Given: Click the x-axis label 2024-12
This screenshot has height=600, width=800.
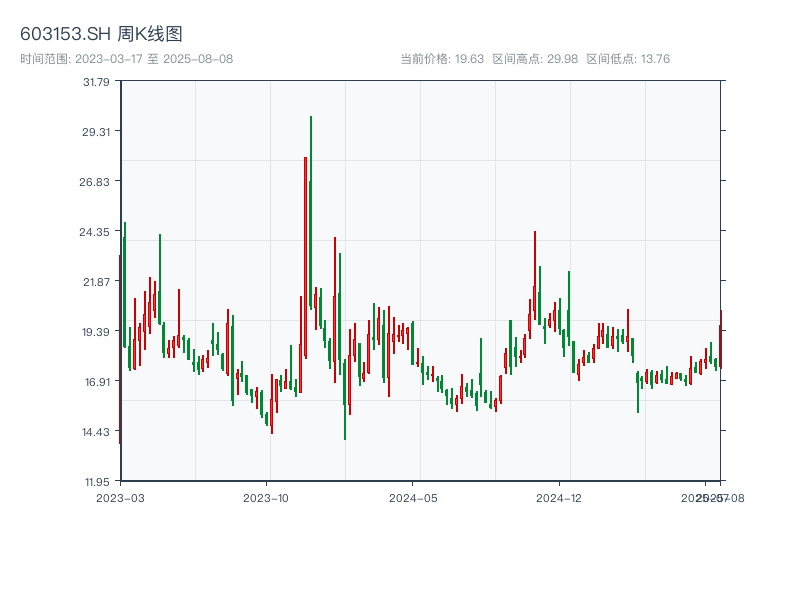Looking at the screenshot, I should (x=559, y=498).
